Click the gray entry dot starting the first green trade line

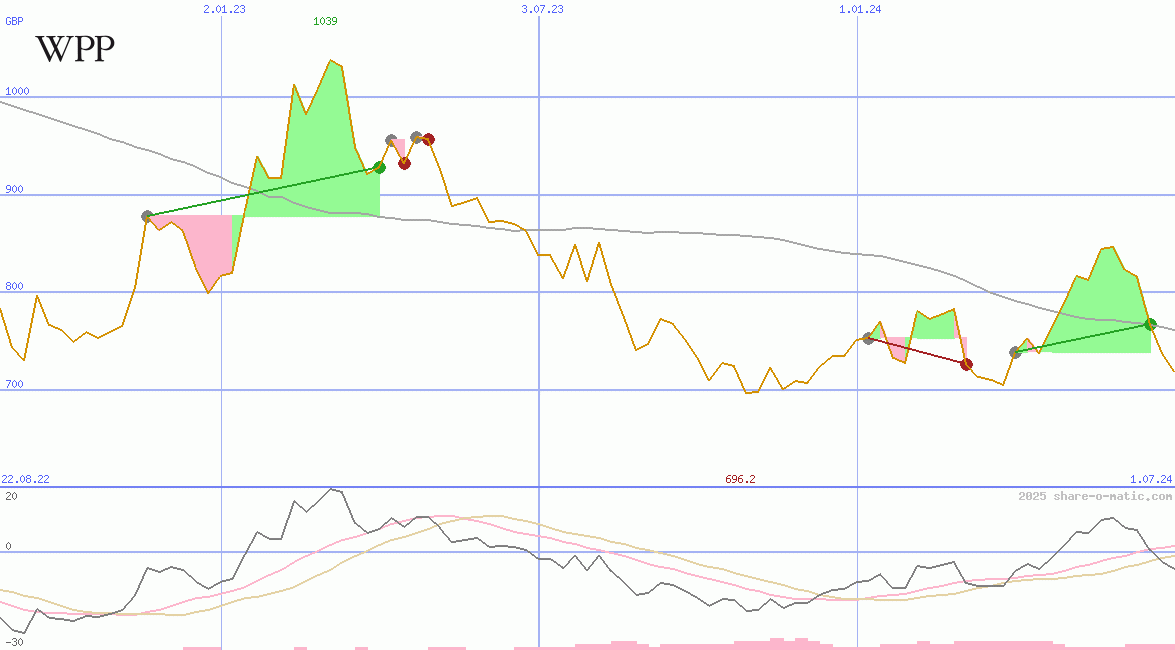(x=148, y=216)
